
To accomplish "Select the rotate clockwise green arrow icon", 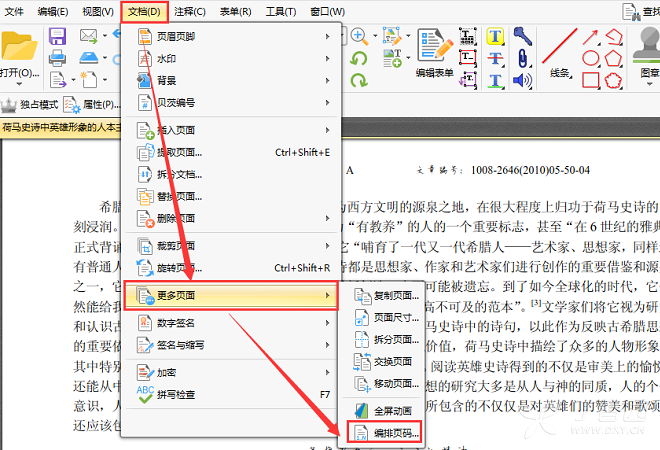I will click(x=359, y=80).
